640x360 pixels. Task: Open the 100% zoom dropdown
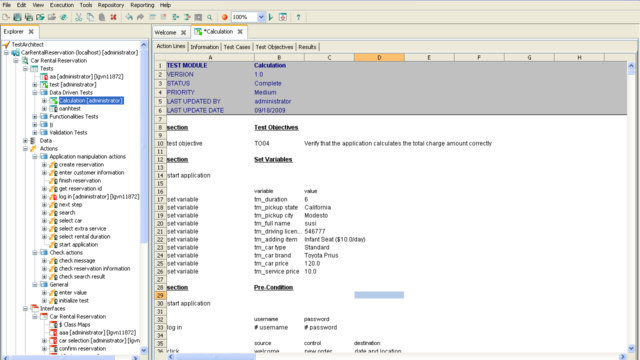pos(261,17)
